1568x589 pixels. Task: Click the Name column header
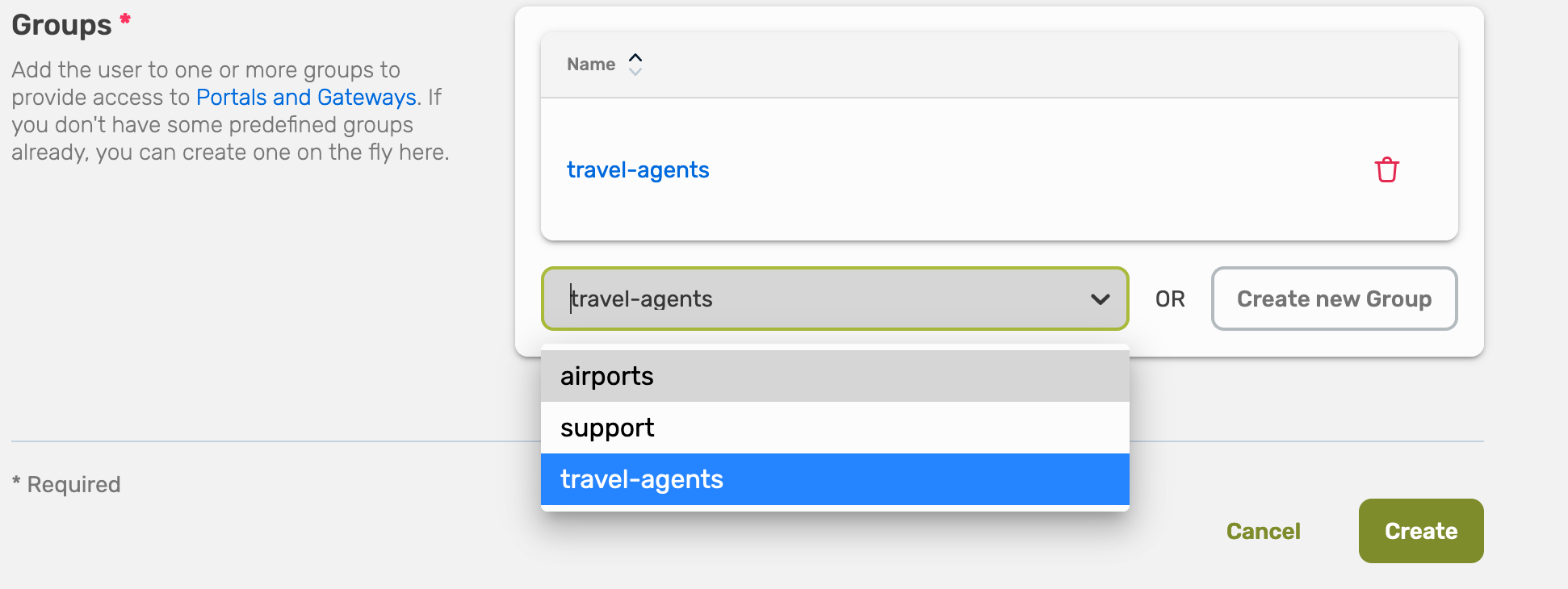(x=591, y=65)
